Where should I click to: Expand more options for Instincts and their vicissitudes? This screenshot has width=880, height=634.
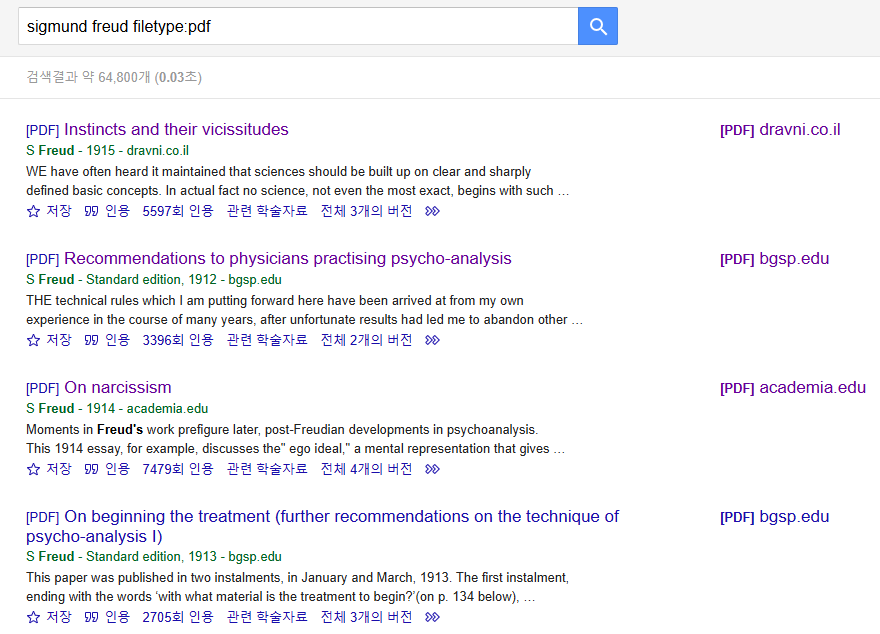(x=432, y=212)
